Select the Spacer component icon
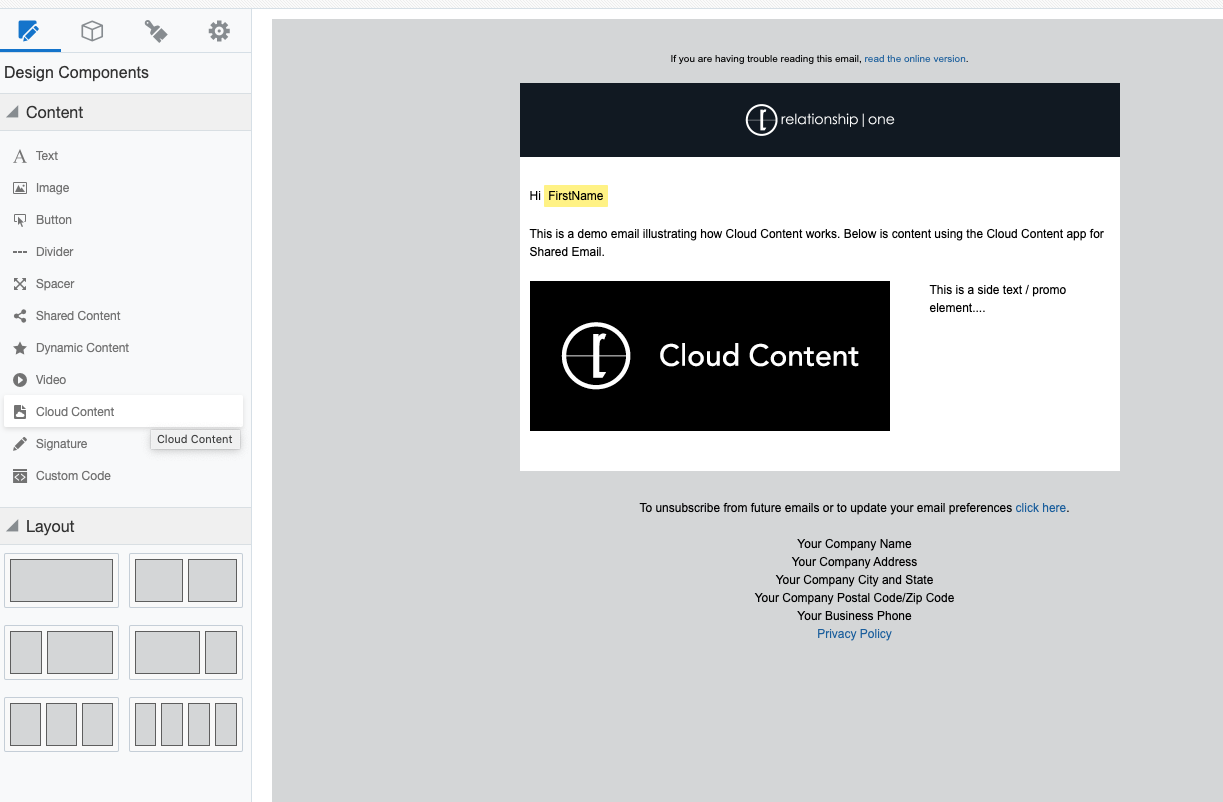This screenshot has width=1223, height=802. tap(20, 284)
